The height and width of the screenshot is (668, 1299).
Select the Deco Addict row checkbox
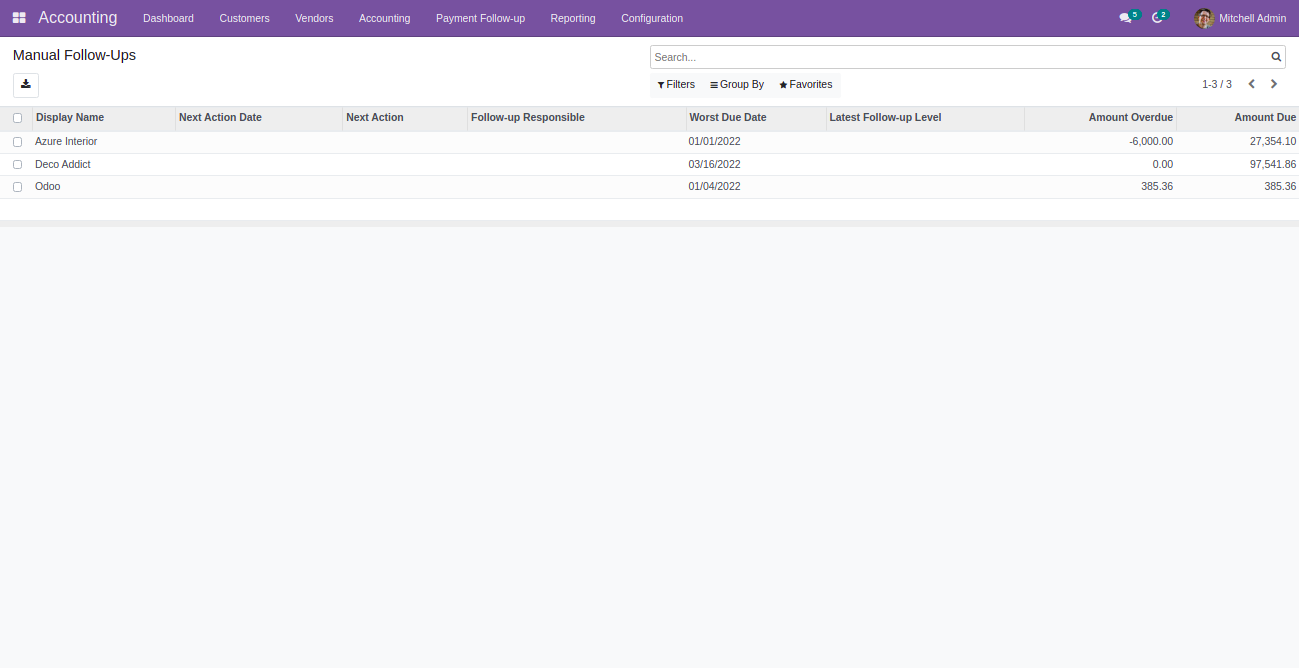(17, 164)
